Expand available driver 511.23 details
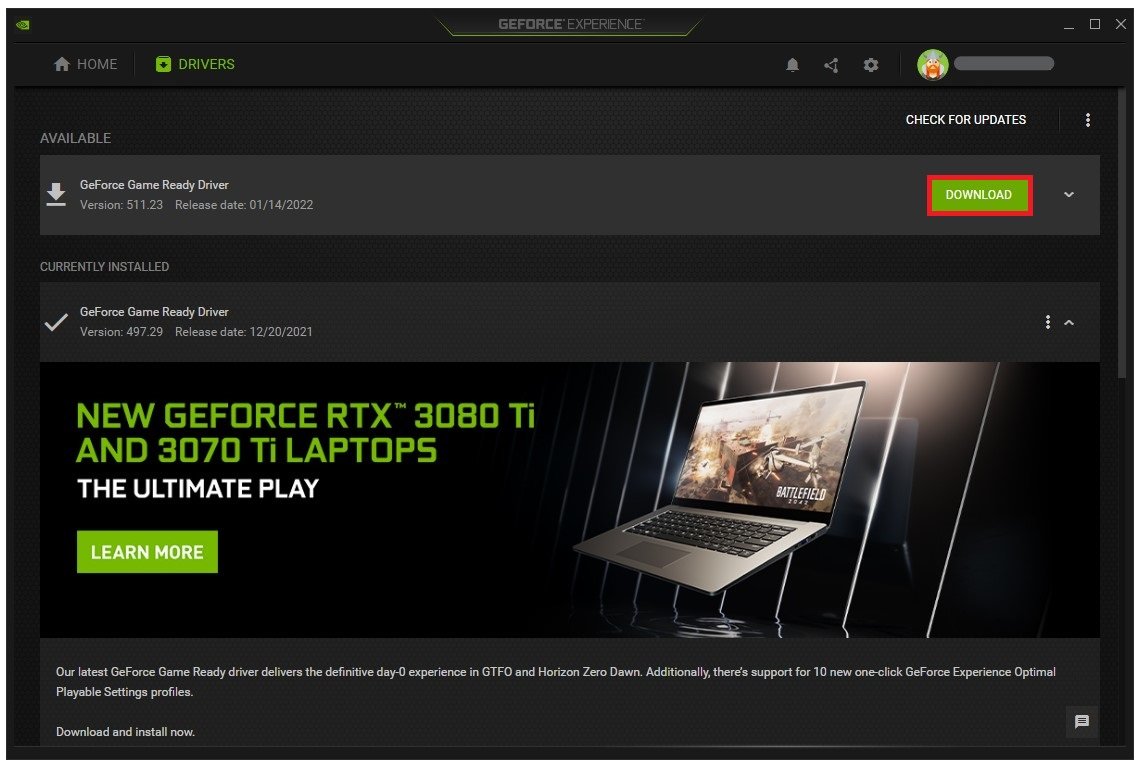The height and width of the screenshot is (765, 1144). [x=1069, y=195]
